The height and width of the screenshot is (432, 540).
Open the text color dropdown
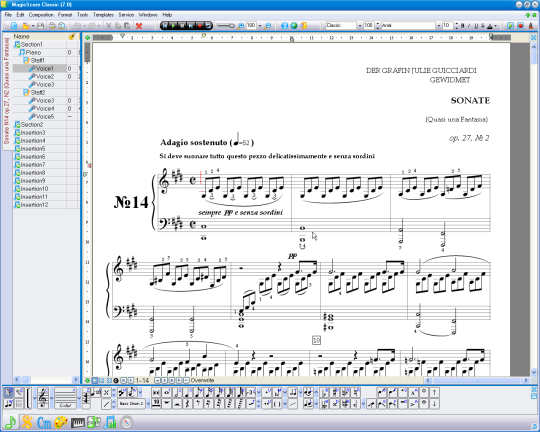[x=496, y=25]
